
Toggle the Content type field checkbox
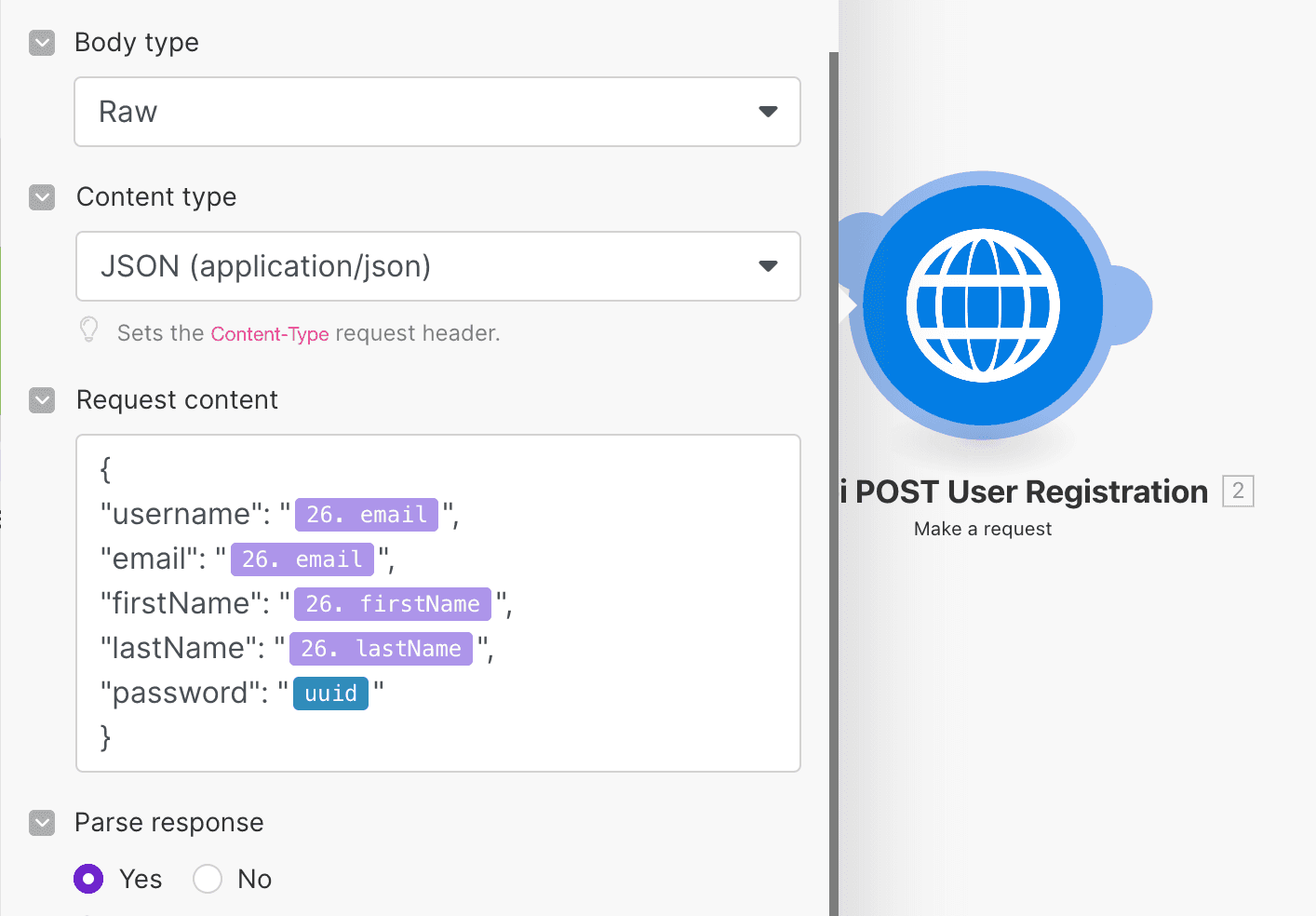coord(42,197)
